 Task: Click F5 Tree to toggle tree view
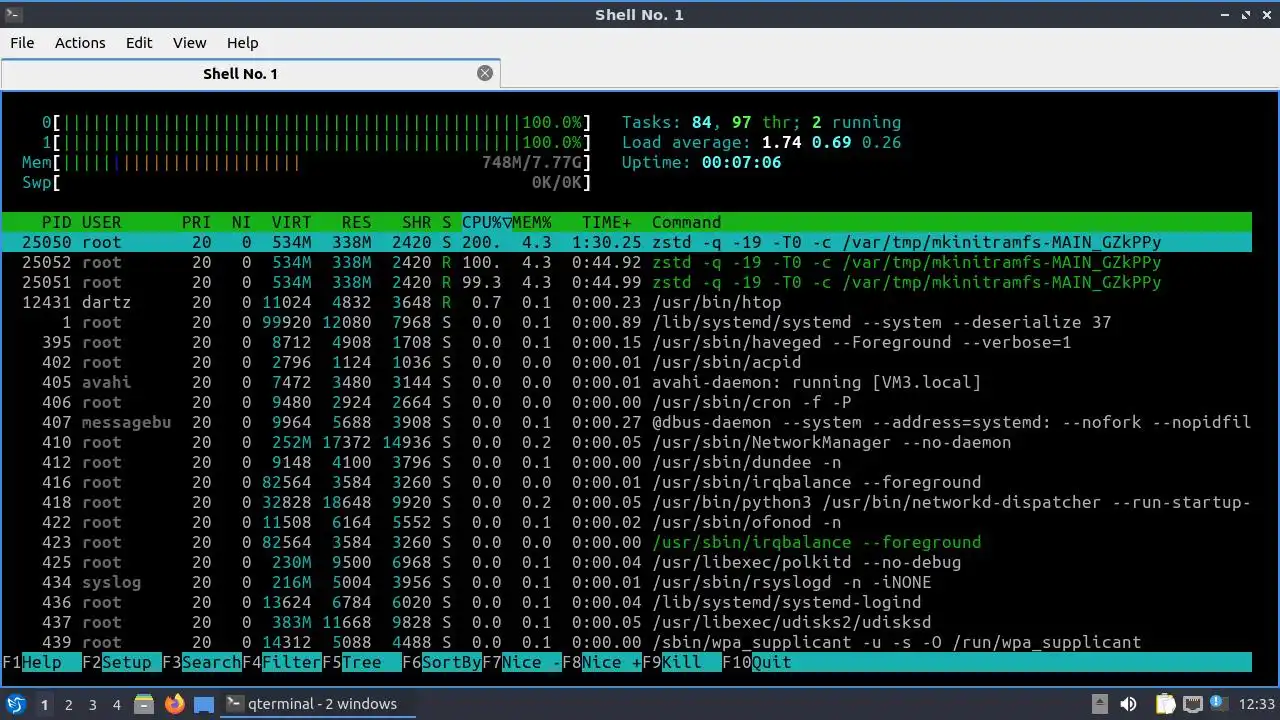(362, 662)
